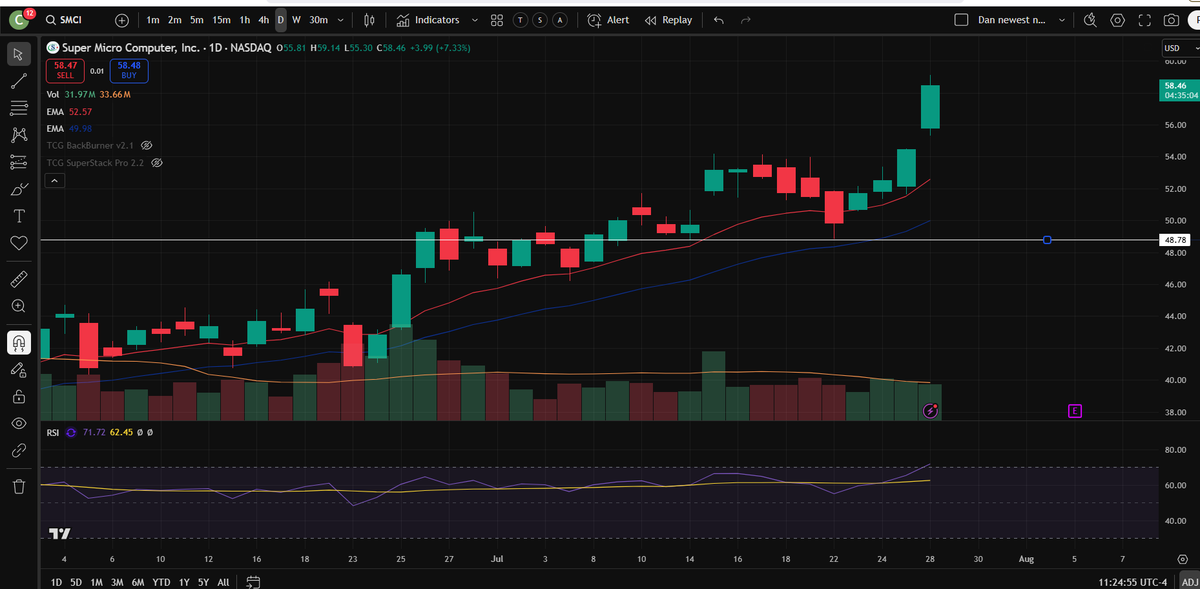Select the ruler measure tool
This screenshot has height=589, width=1200.
coord(17,278)
